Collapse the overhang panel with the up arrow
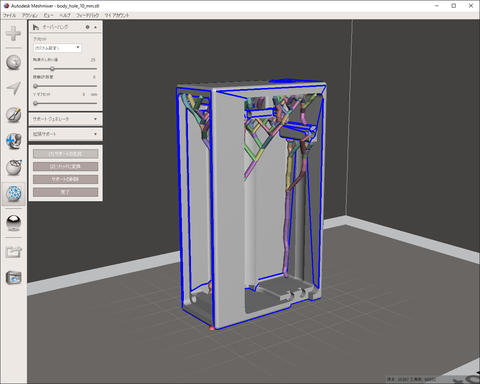 [95, 27]
